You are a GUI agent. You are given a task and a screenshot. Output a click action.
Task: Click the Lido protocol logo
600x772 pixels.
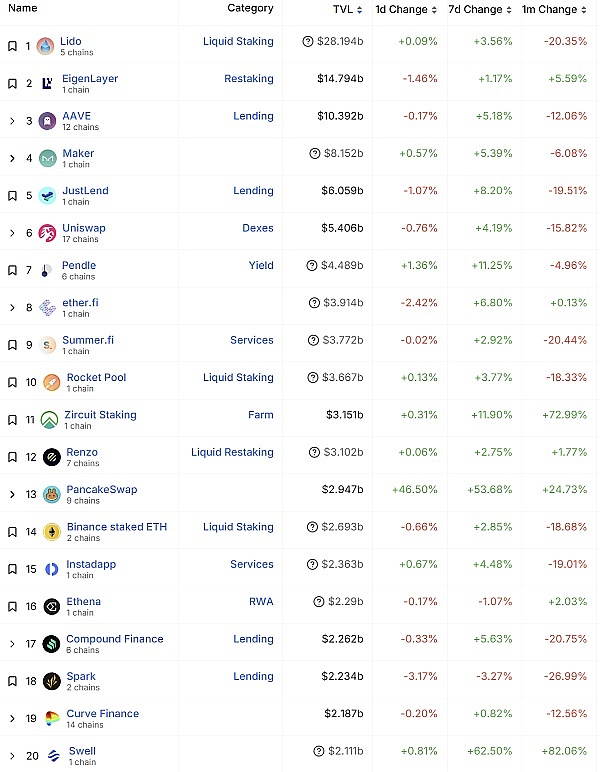pos(46,46)
